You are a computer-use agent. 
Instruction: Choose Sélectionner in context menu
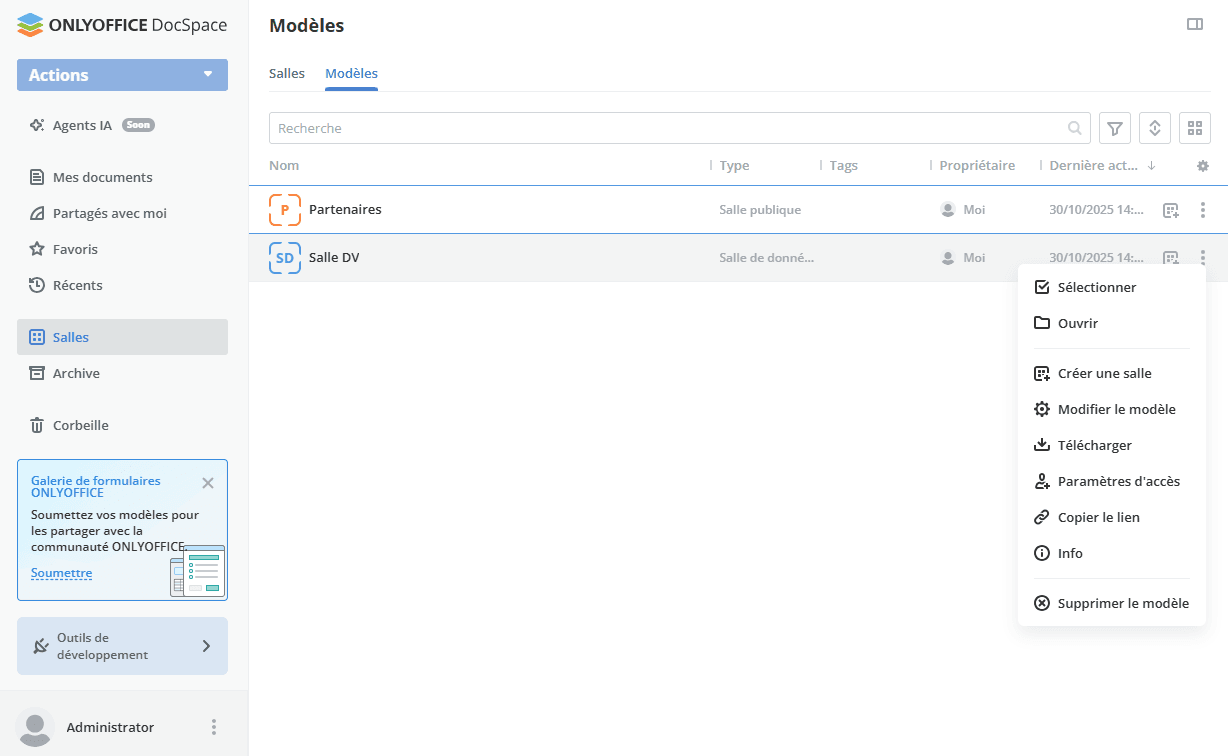pos(1096,287)
